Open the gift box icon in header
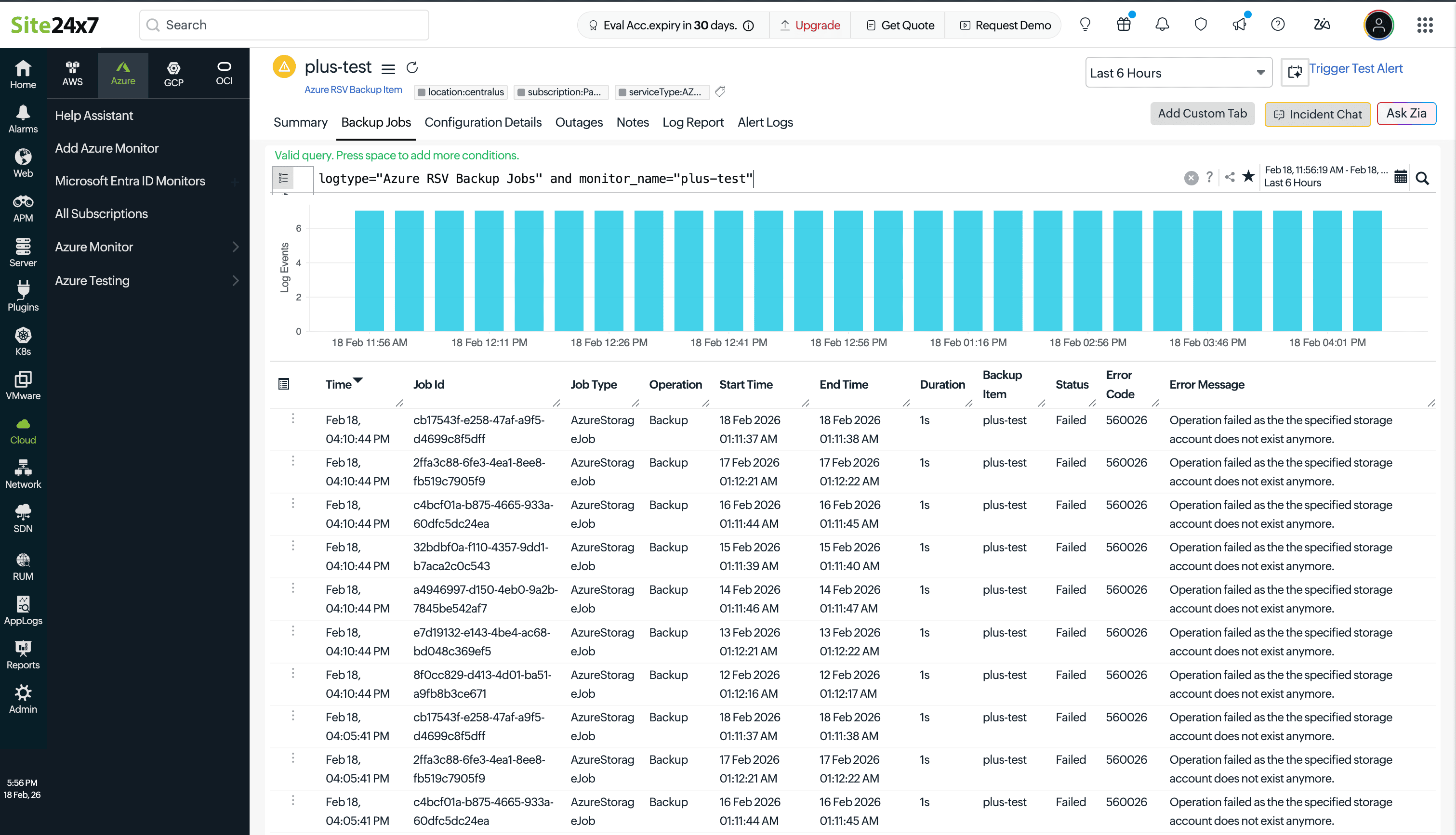1456x835 pixels. click(x=1124, y=25)
